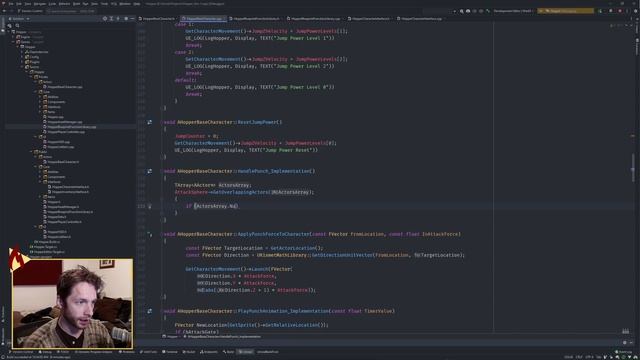This screenshot has width=640, height=360.
Task: Expand the Dependencies node arrow
Action: tap(22, 52)
